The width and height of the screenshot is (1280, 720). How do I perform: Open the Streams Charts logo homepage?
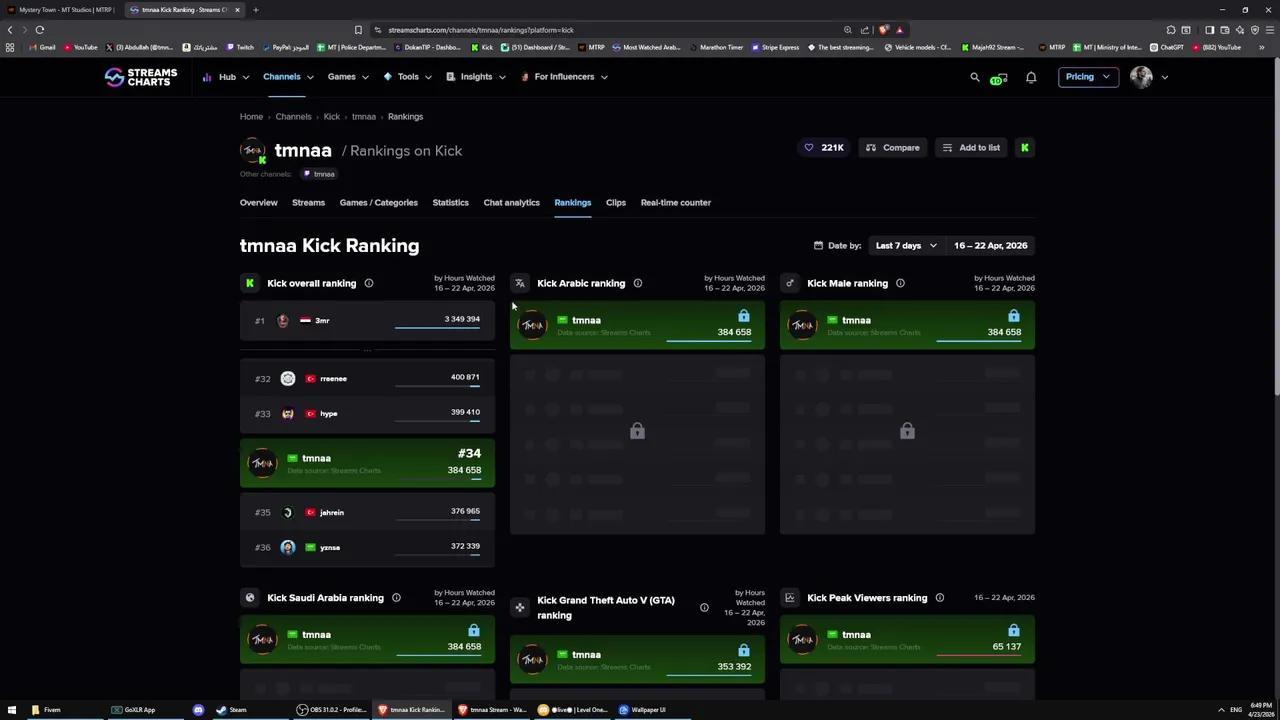coord(141,77)
